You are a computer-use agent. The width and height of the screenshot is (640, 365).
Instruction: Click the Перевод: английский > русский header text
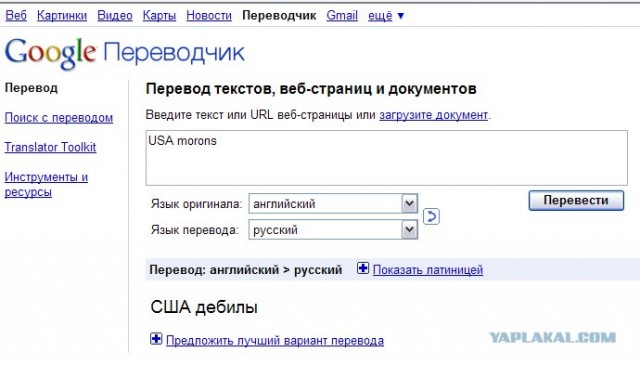tap(246, 270)
